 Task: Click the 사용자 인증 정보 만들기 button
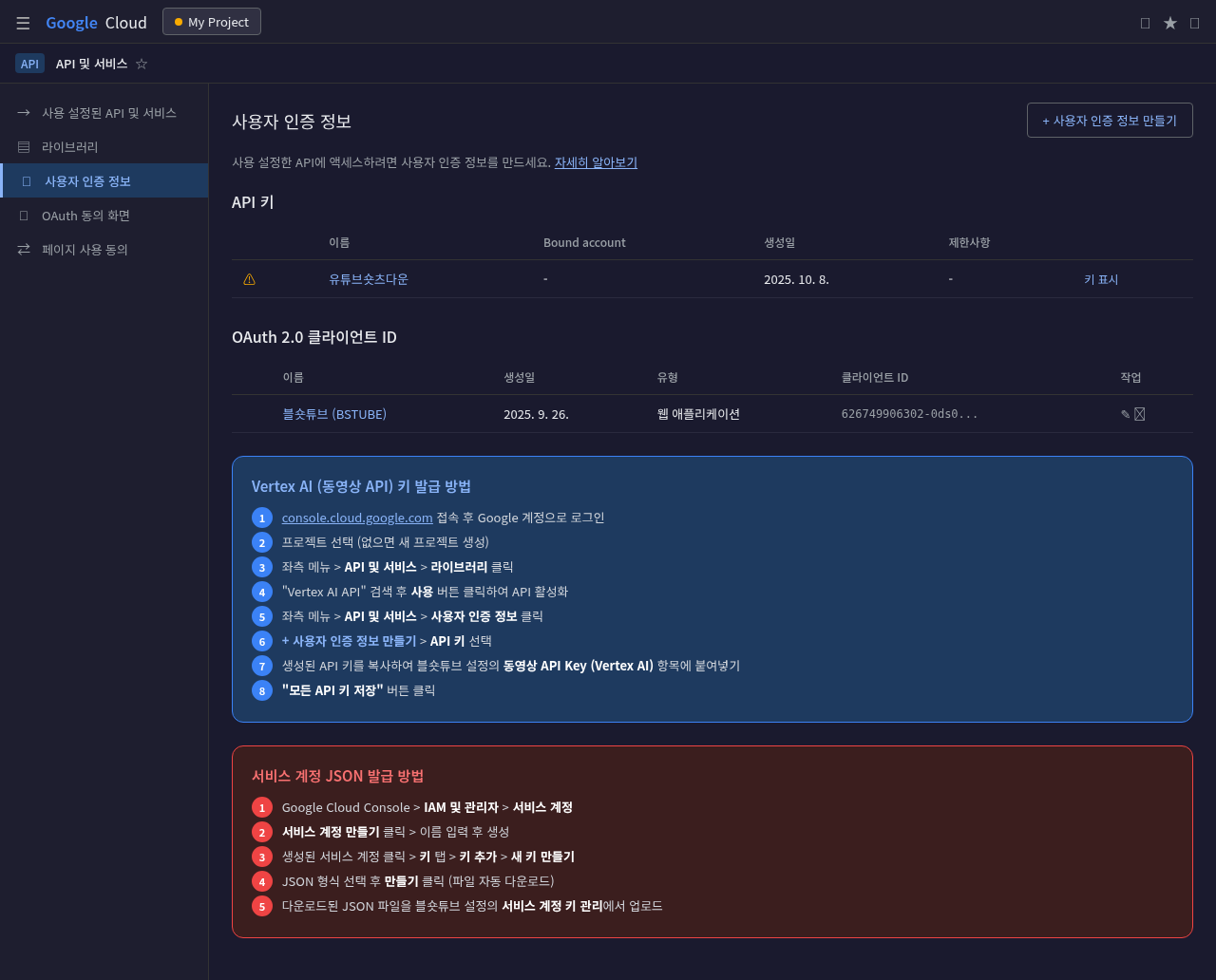tap(1110, 120)
